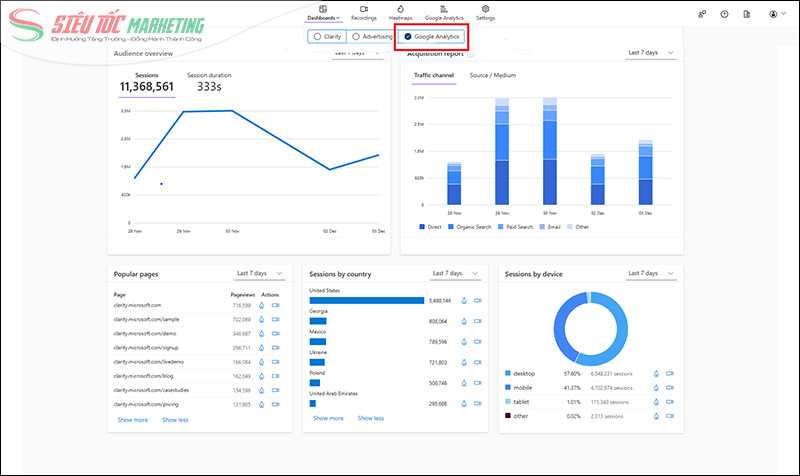Switch to the Source / Medium tab

(x=492, y=76)
